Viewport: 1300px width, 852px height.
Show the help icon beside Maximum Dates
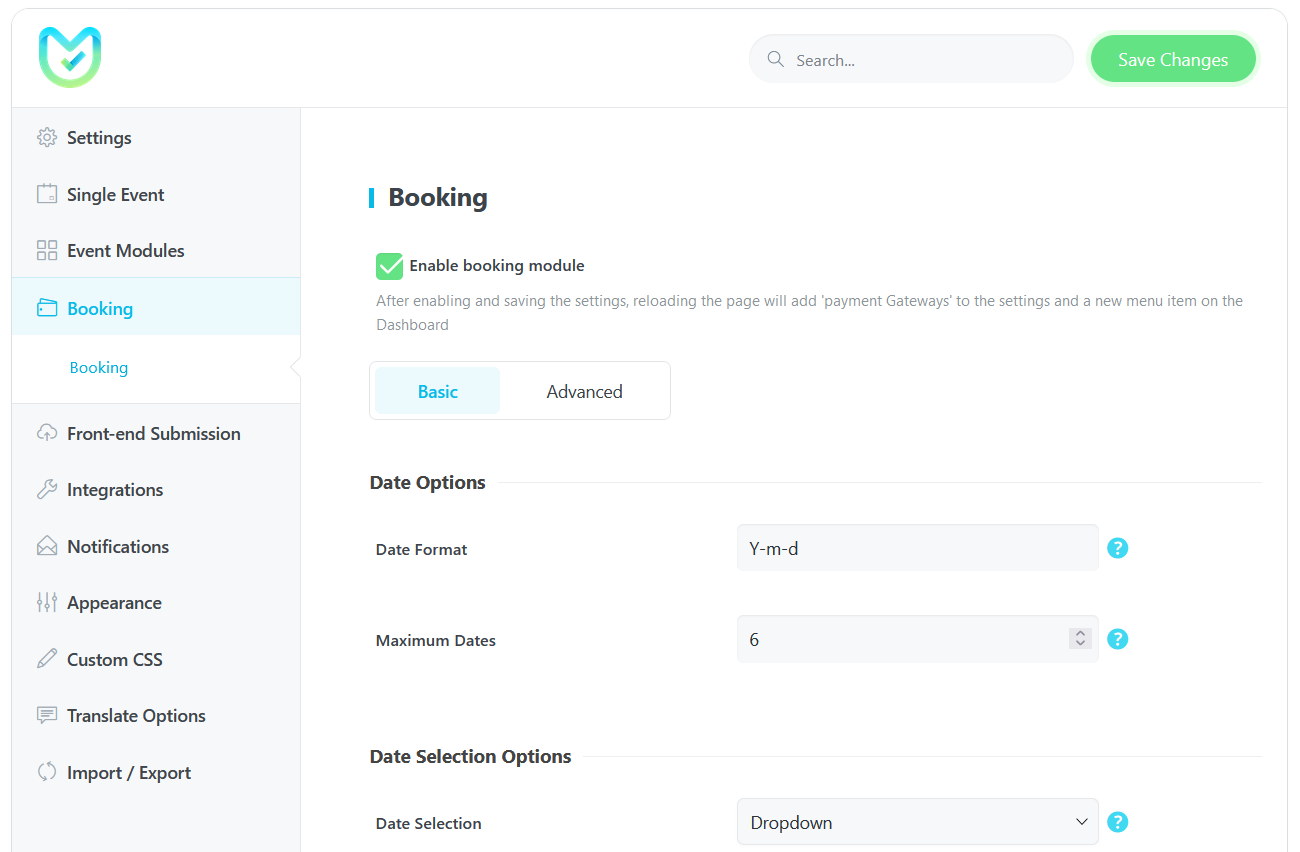pyautogui.click(x=1118, y=639)
